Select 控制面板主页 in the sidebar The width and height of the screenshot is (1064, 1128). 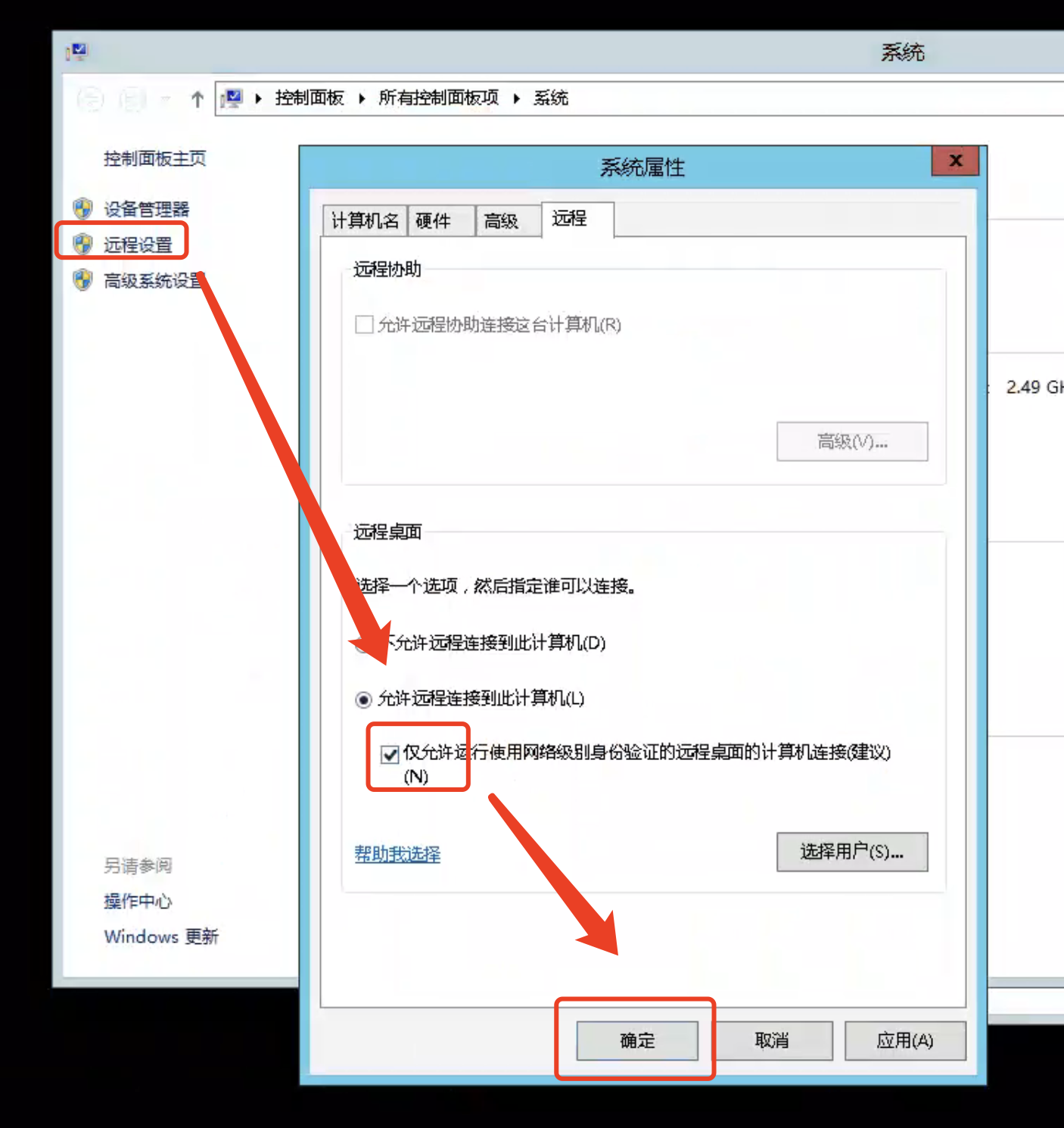click(x=154, y=158)
